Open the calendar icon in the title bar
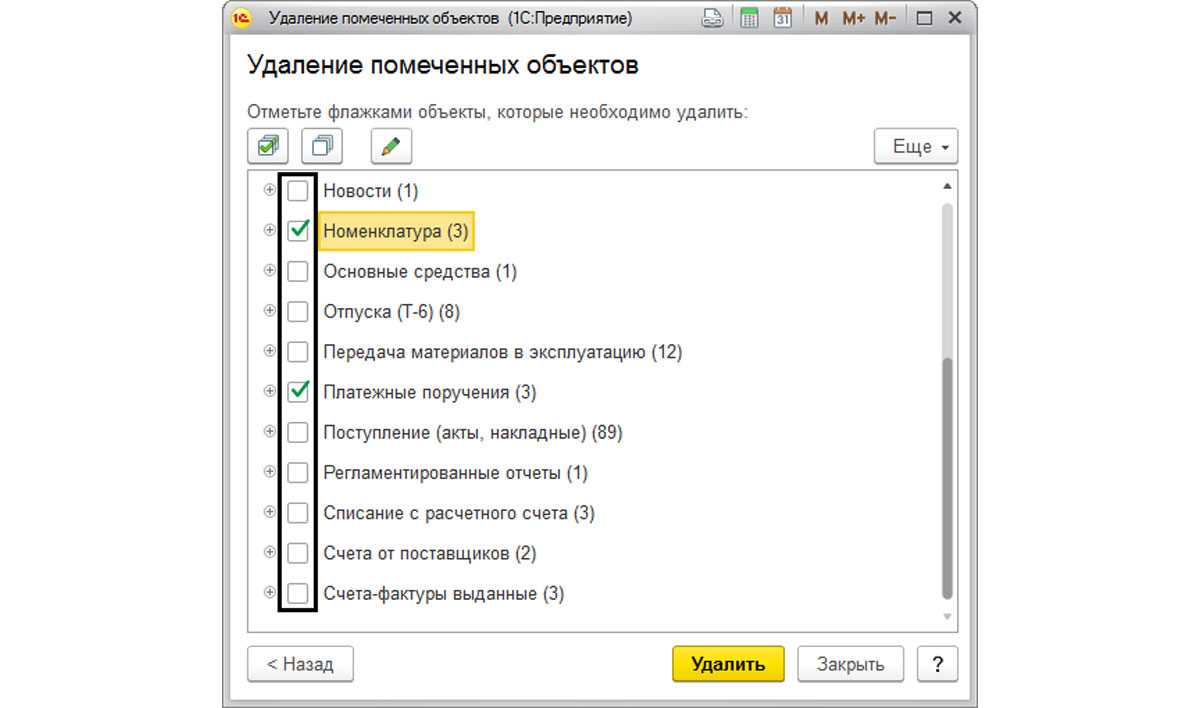1200x708 pixels. 783,18
